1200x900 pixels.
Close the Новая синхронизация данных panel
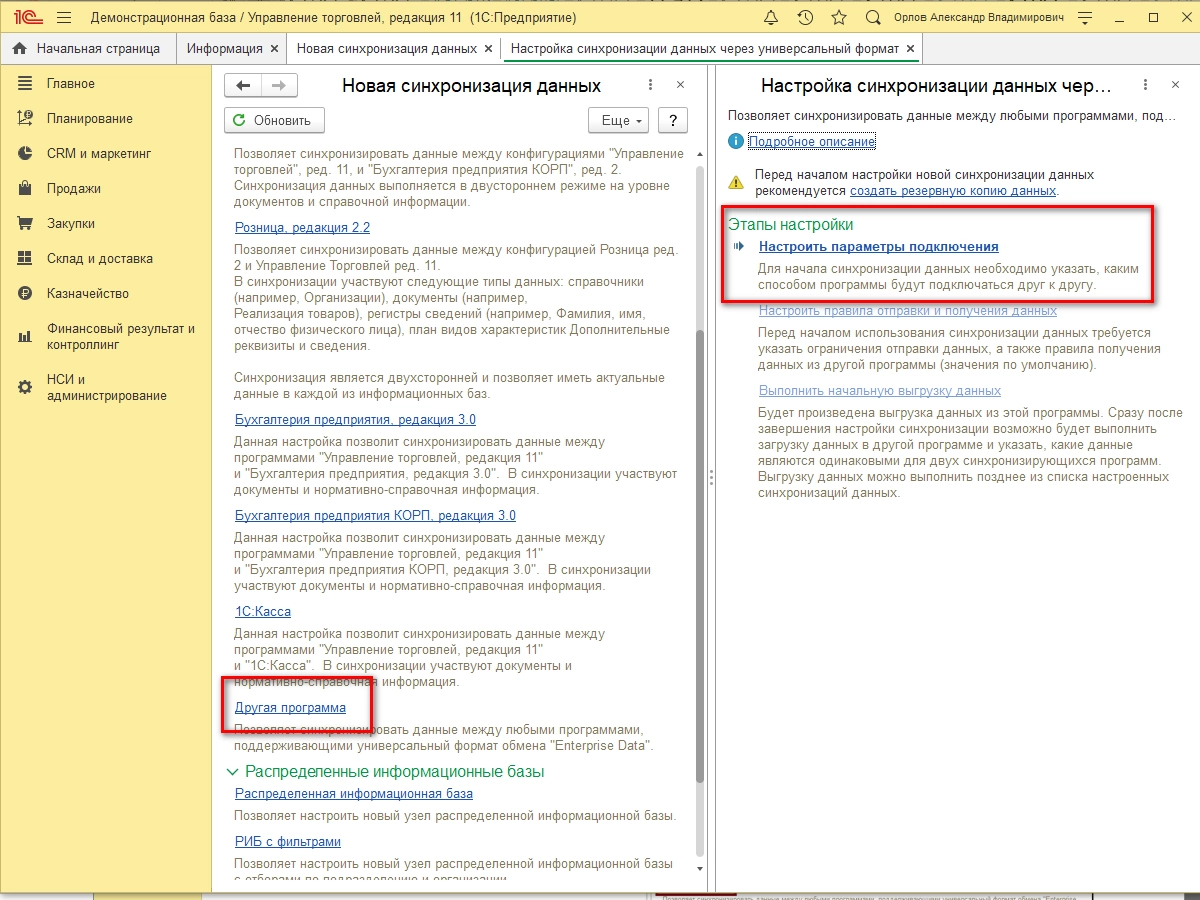[x=681, y=86]
